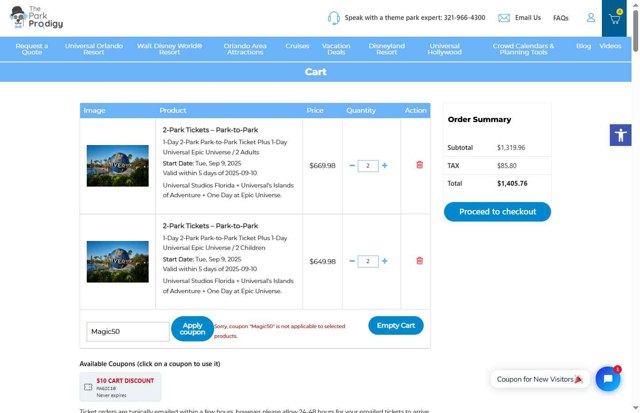
Task: Click Proceed to checkout button
Action: coord(497,212)
